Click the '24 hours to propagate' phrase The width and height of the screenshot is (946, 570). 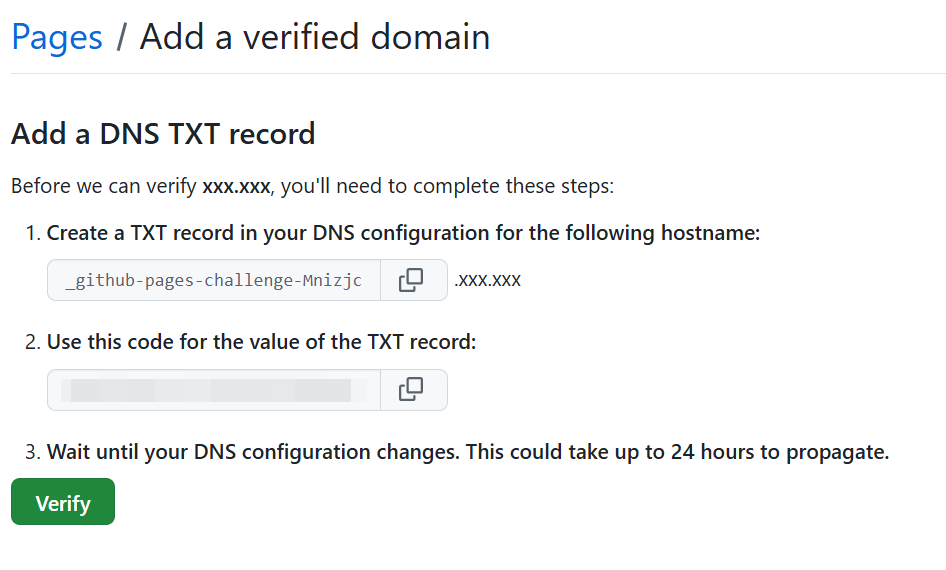click(780, 452)
